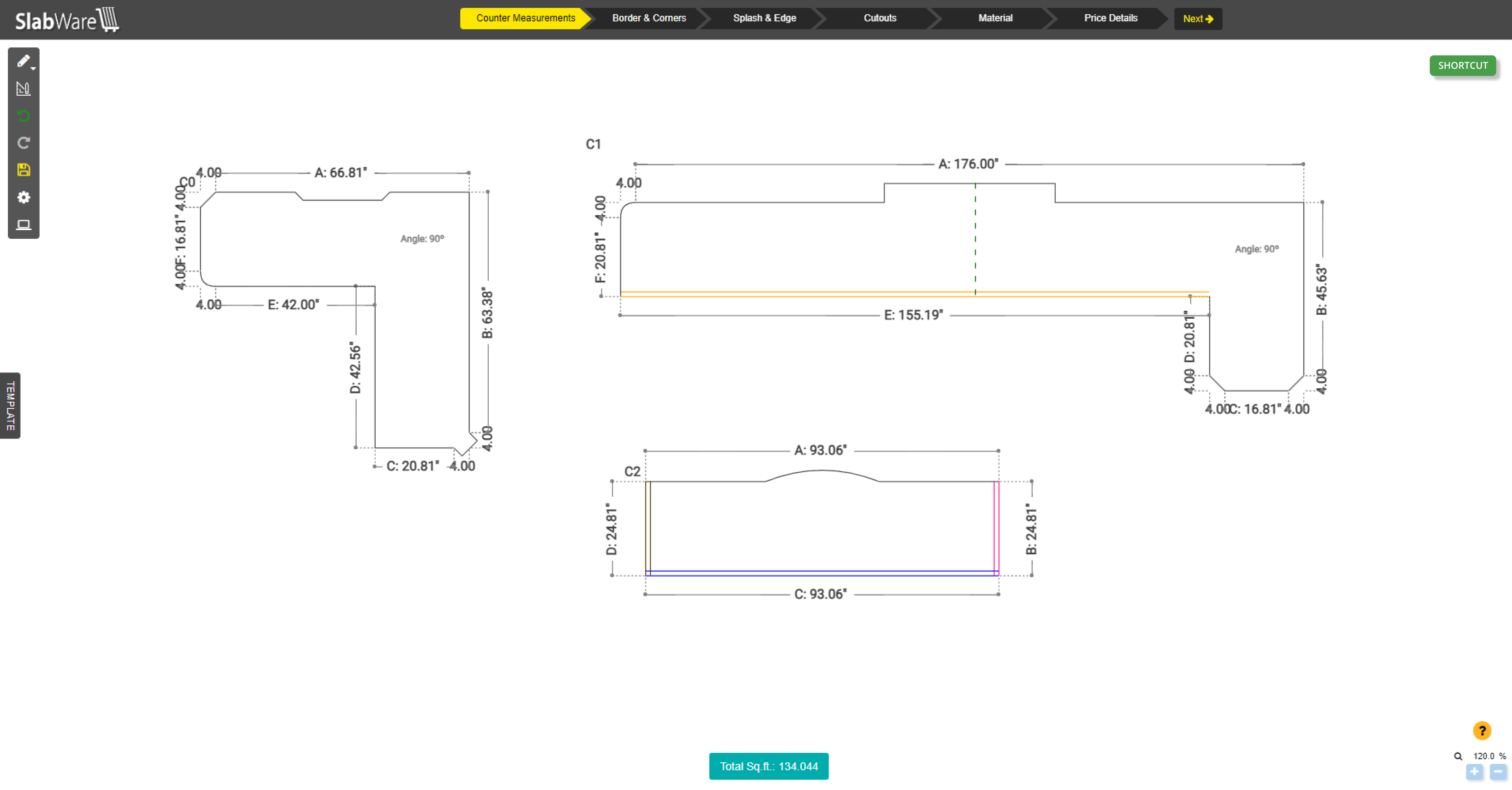Click the green SHORTCUT button
1512x790 pixels.
coord(1463,66)
